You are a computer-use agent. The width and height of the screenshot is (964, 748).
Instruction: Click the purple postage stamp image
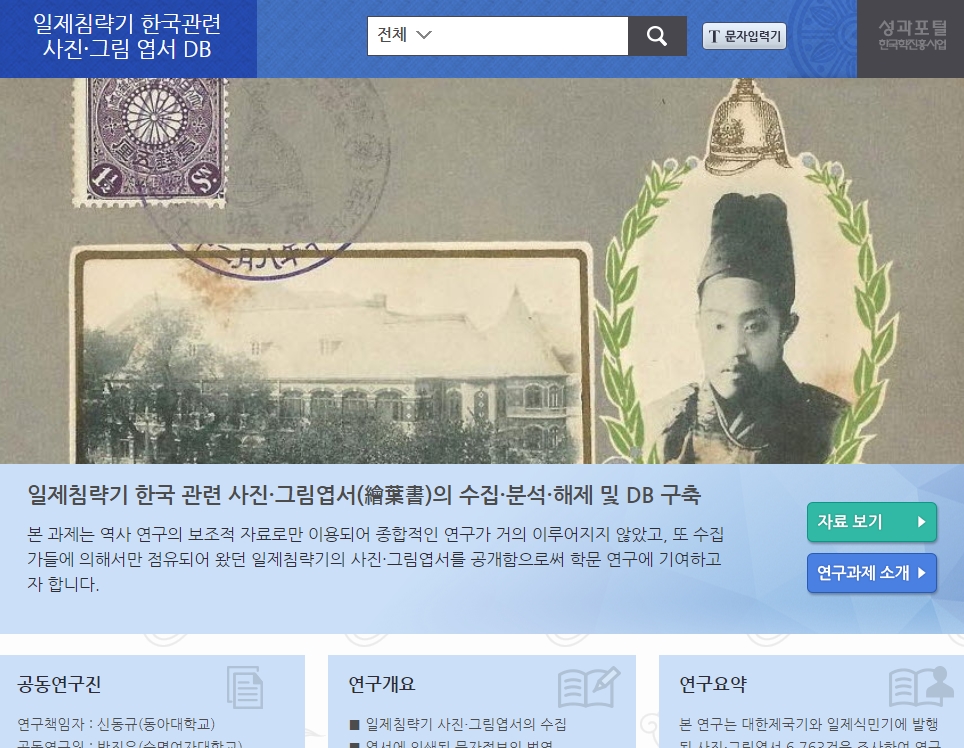pyautogui.click(x=149, y=142)
